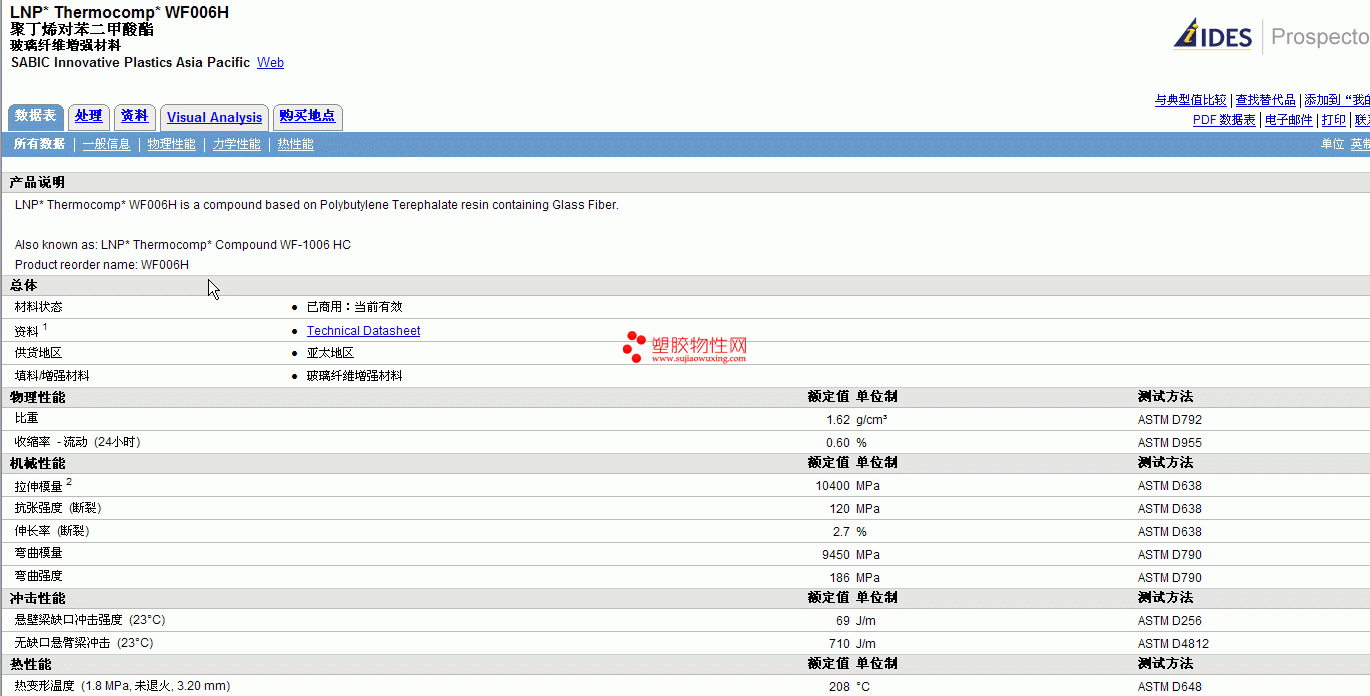The width and height of the screenshot is (1370, 696).
Task: Click the 产品说明 section header
Action: point(37,183)
